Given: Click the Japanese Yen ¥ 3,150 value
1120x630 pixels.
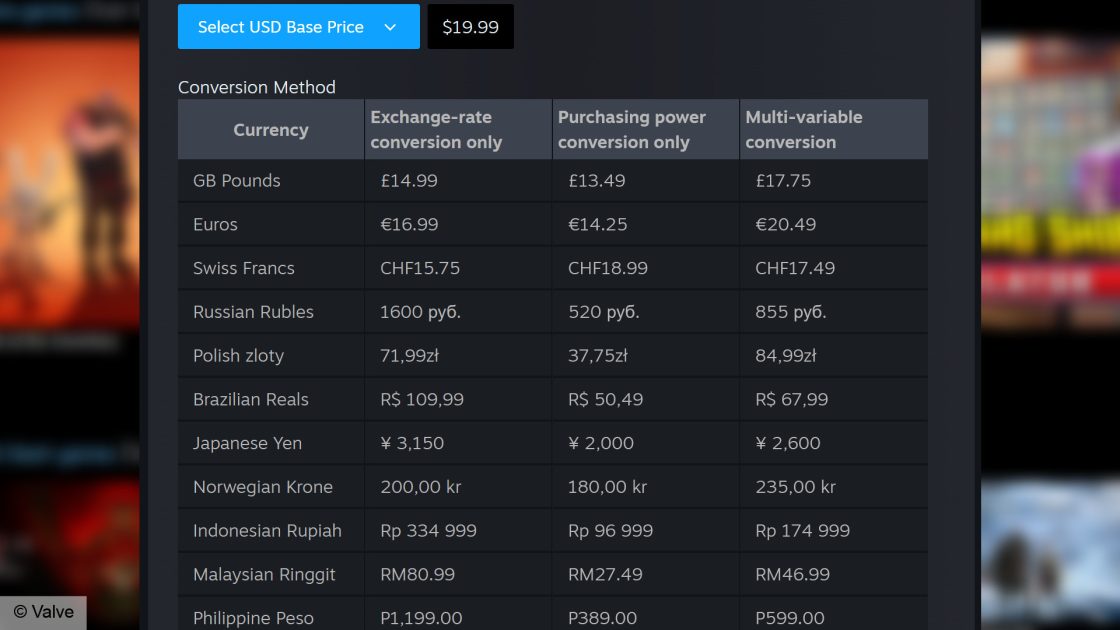Looking at the screenshot, I should pyautogui.click(x=412, y=442).
